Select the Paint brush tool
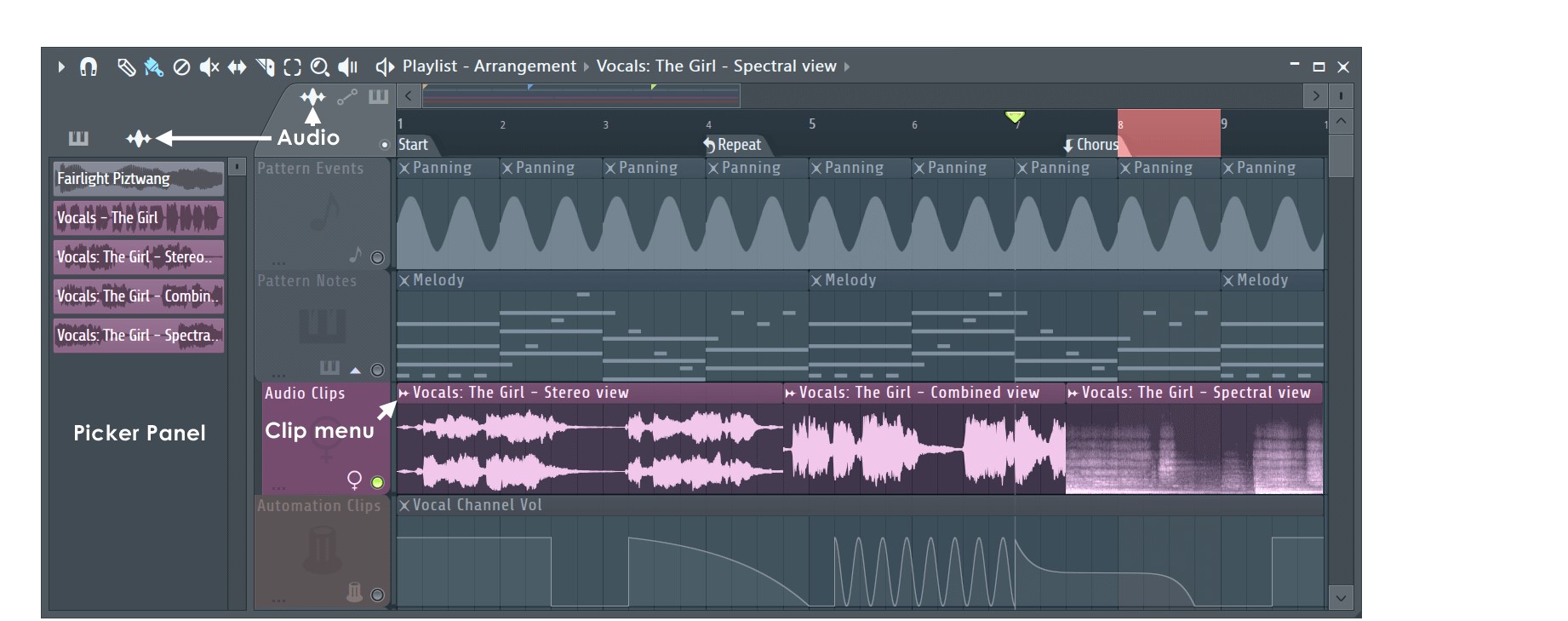This screenshot has height=621, width=1568. (153, 66)
